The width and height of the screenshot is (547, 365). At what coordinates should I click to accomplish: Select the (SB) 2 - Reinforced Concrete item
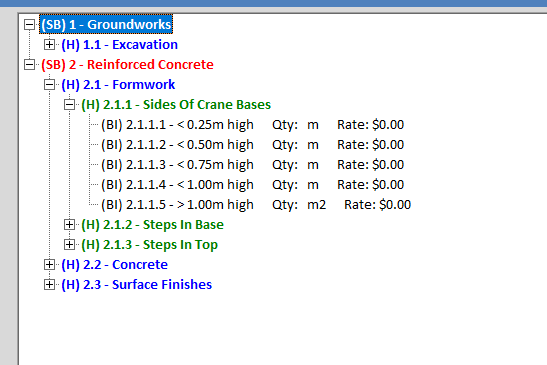[127, 65]
